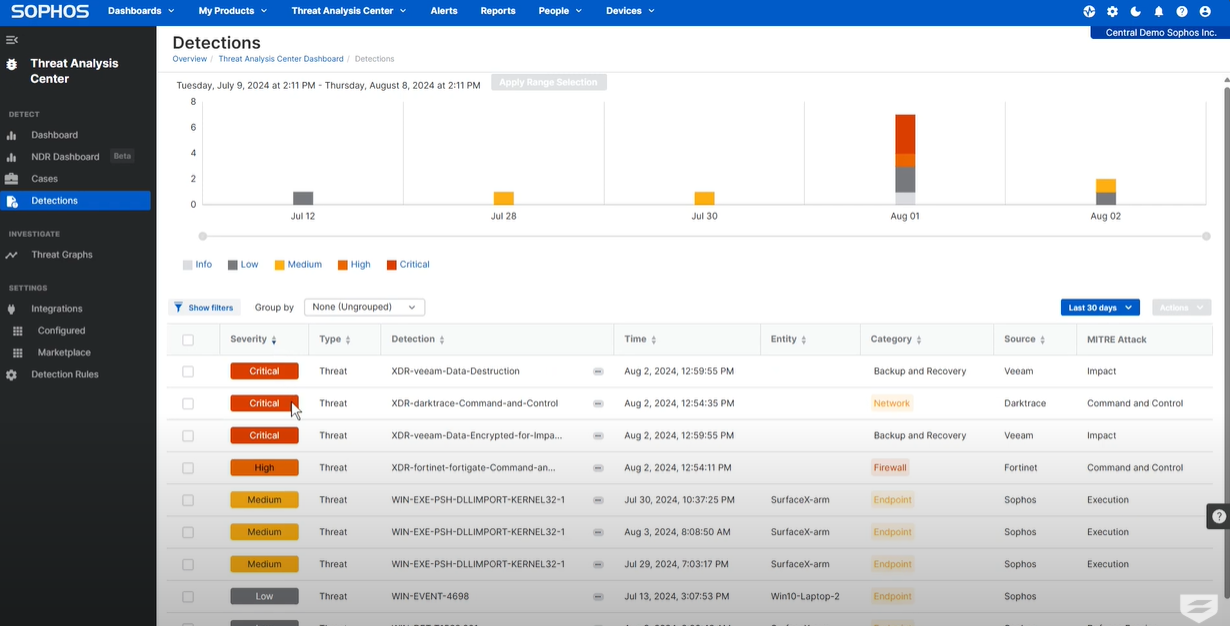Open the Group by dropdown
Viewport: 1230px width, 626px height.
(x=364, y=307)
